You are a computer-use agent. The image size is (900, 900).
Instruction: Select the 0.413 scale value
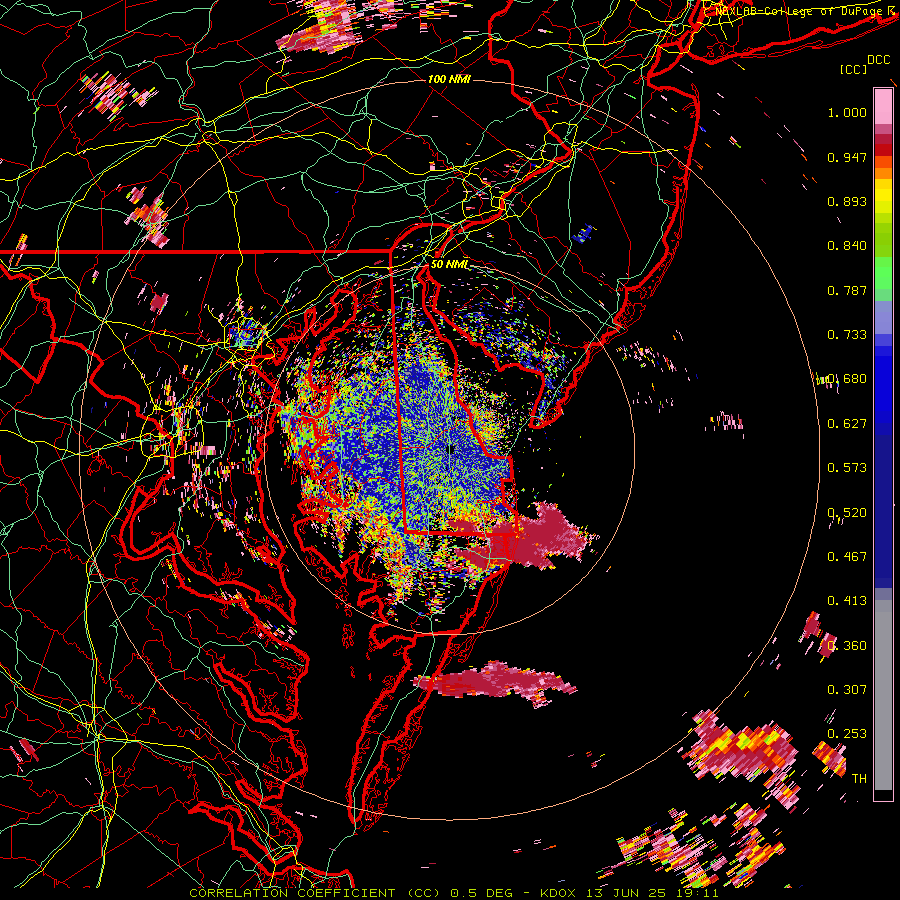pos(847,601)
